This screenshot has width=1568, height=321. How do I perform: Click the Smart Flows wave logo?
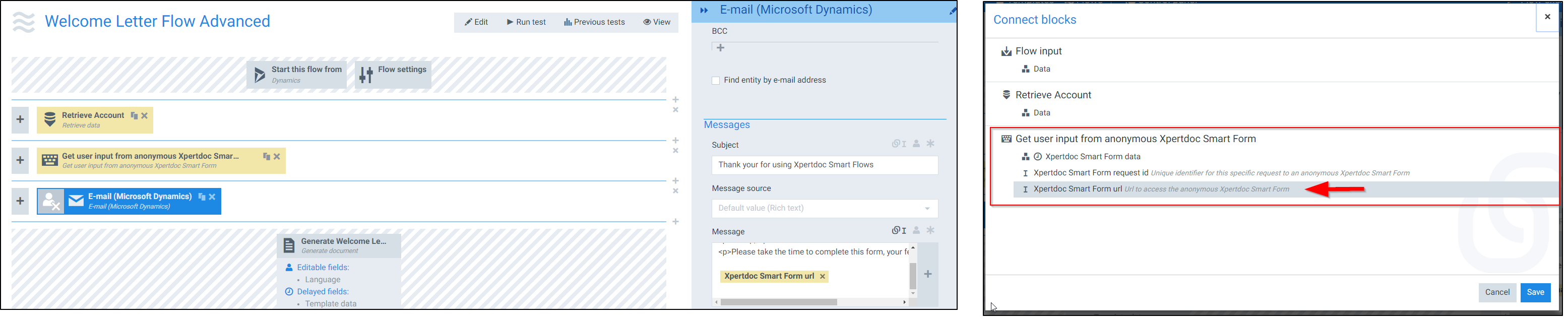[24, 22]
